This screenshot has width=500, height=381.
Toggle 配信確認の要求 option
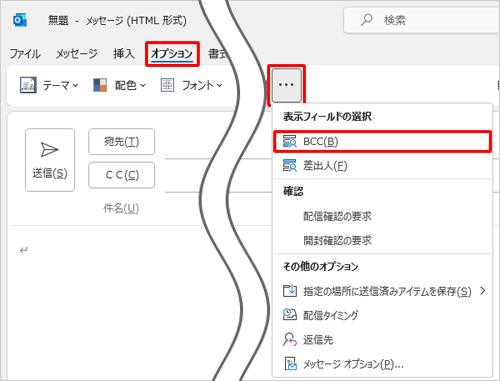point(382,216)
